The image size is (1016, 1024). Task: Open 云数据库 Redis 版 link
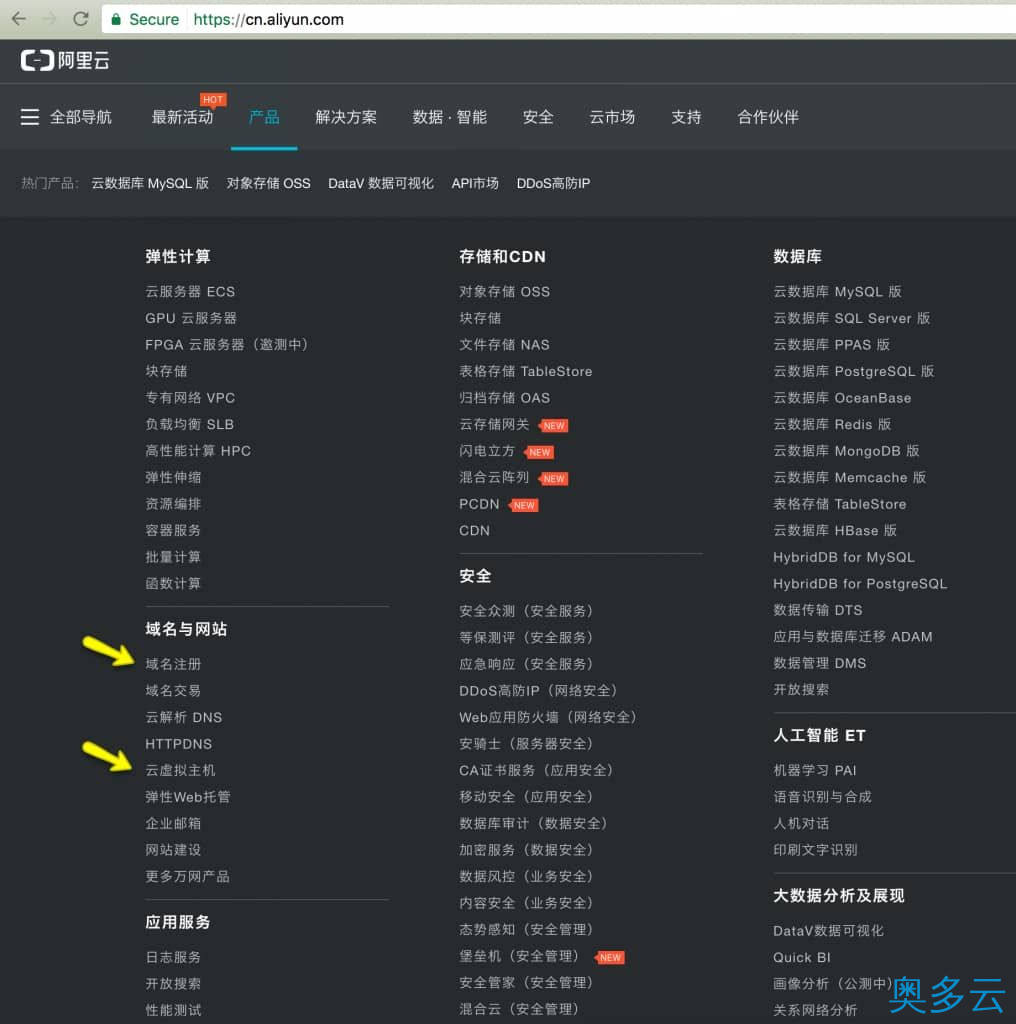coord(832,424)
